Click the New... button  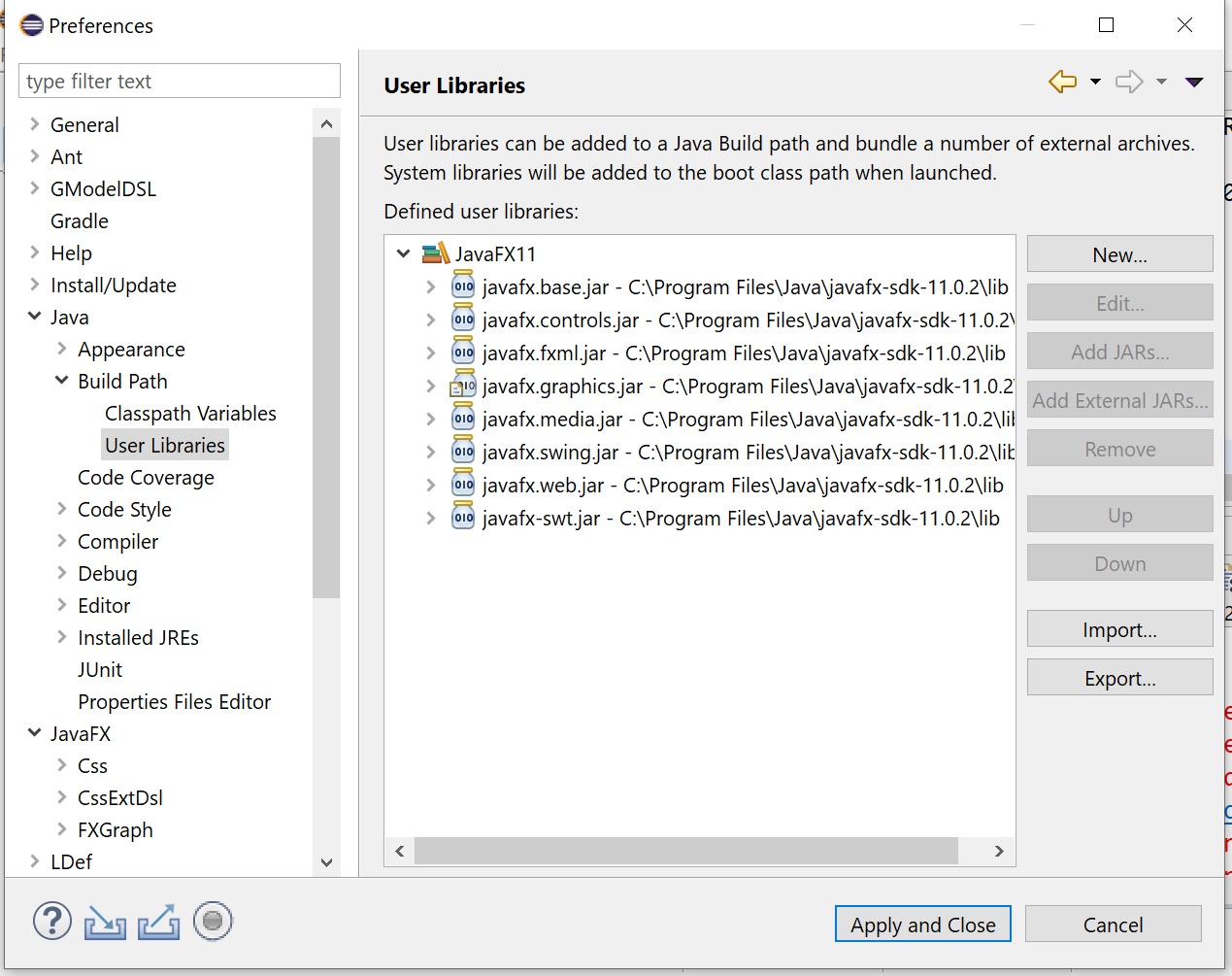click(1119, 254)
